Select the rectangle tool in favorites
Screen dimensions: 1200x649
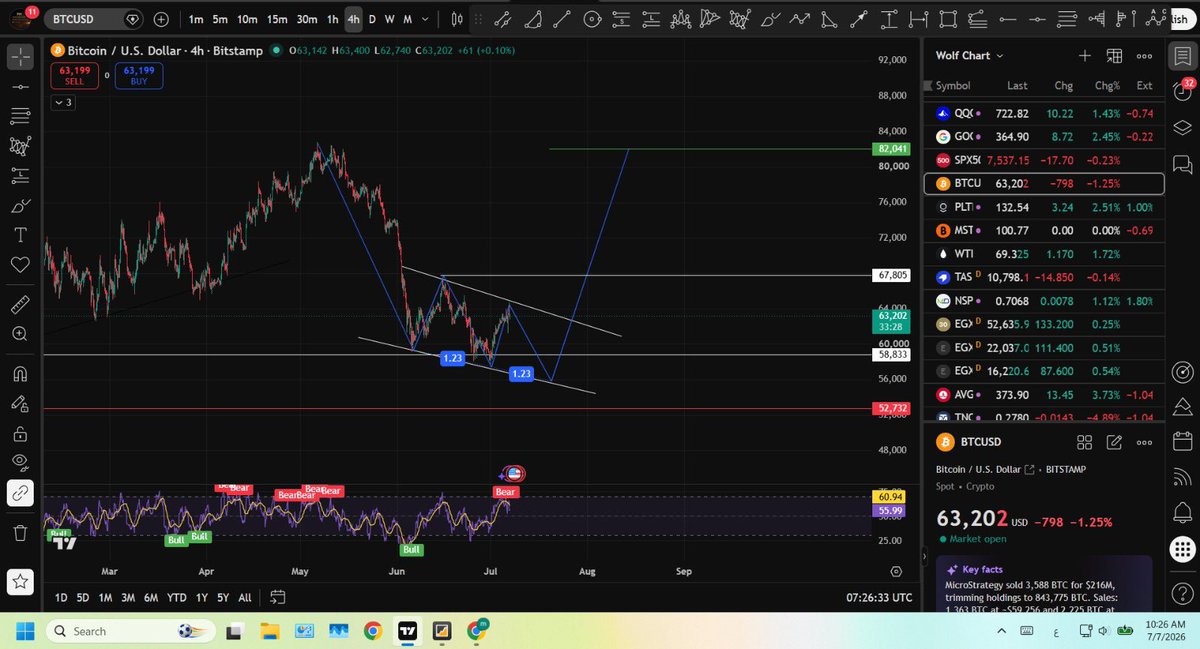click(949, 18)
